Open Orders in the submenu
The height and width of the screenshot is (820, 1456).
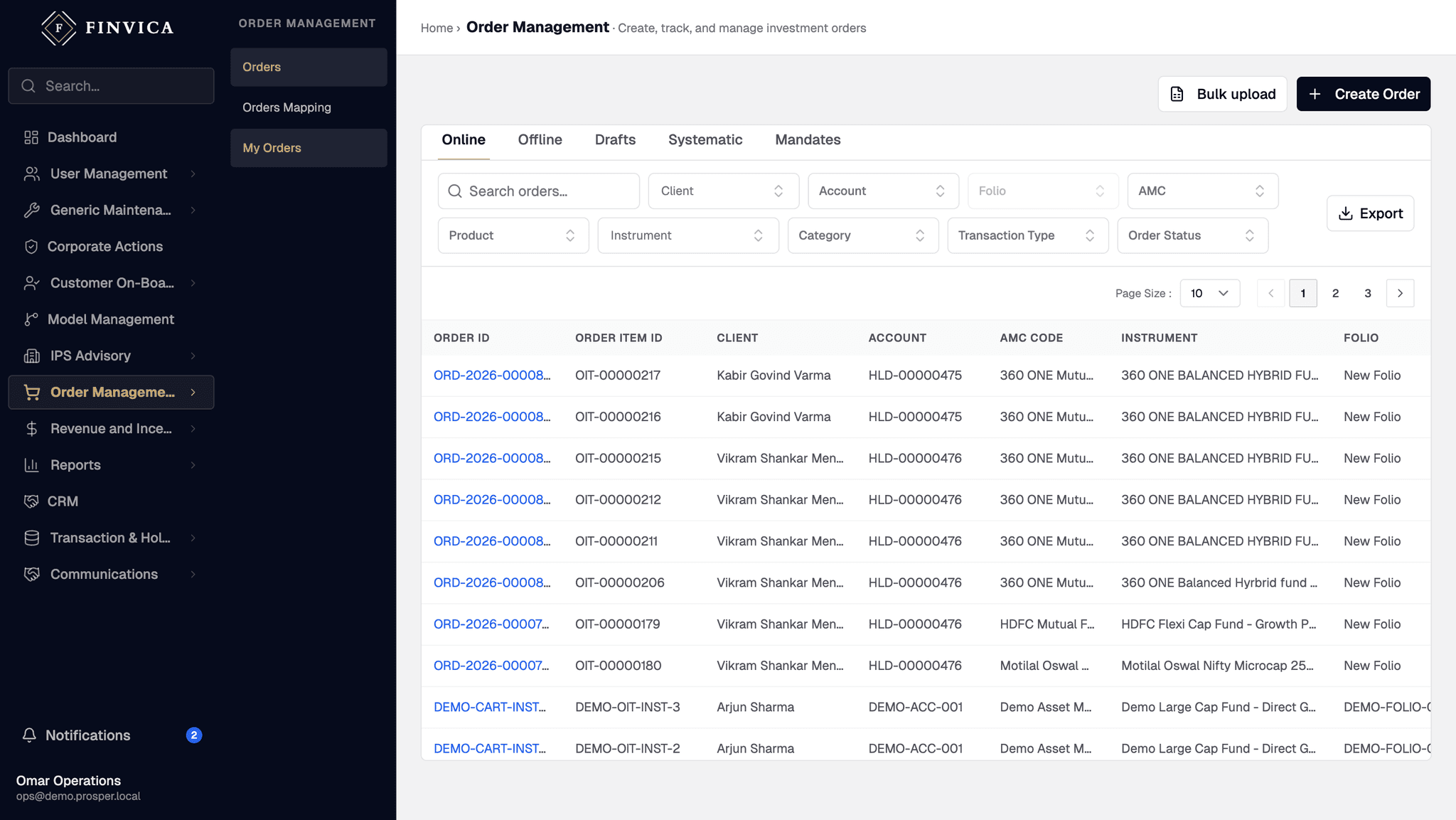click(309, 67)
